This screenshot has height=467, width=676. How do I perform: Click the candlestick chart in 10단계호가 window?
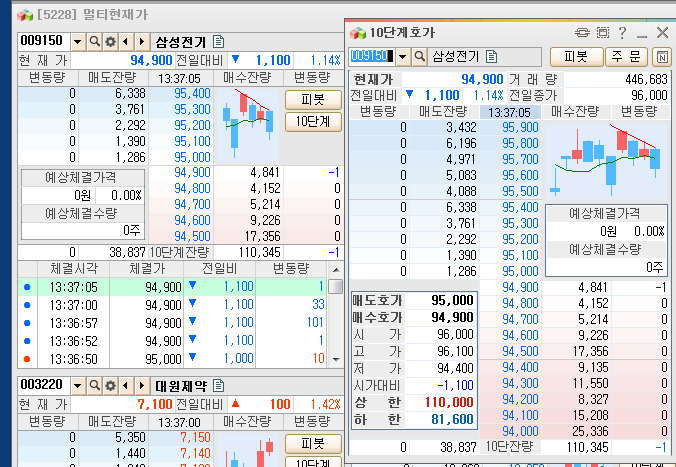click(605, 160)
